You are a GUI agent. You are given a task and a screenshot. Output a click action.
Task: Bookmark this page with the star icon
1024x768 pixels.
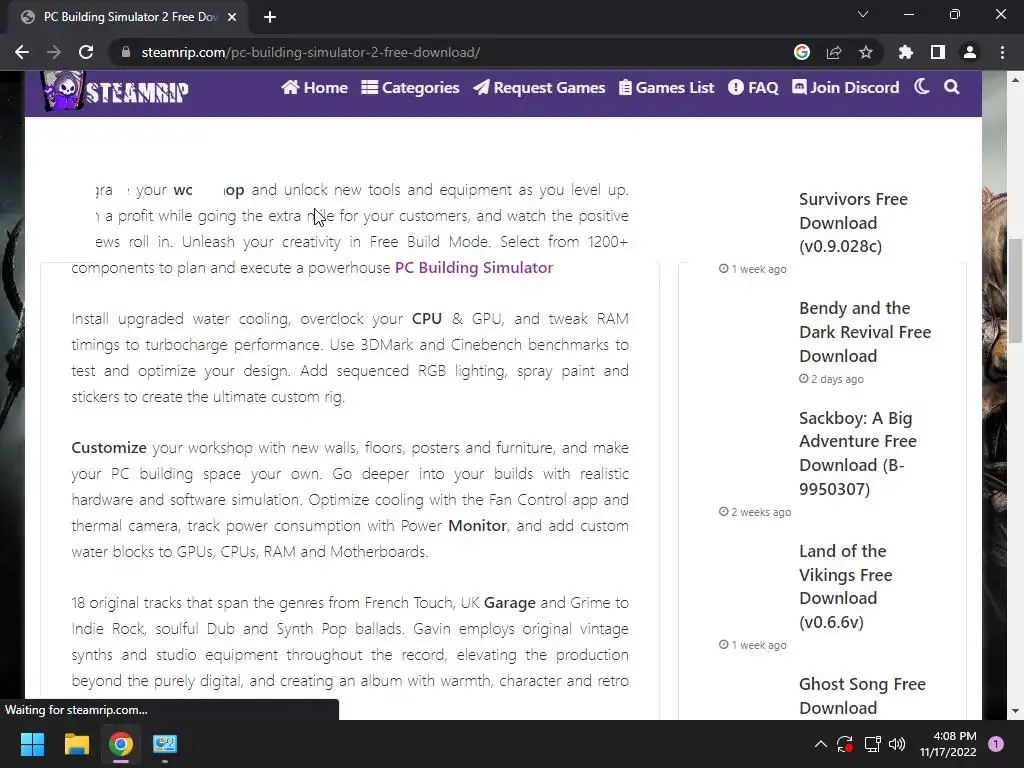tap(866, 52)
